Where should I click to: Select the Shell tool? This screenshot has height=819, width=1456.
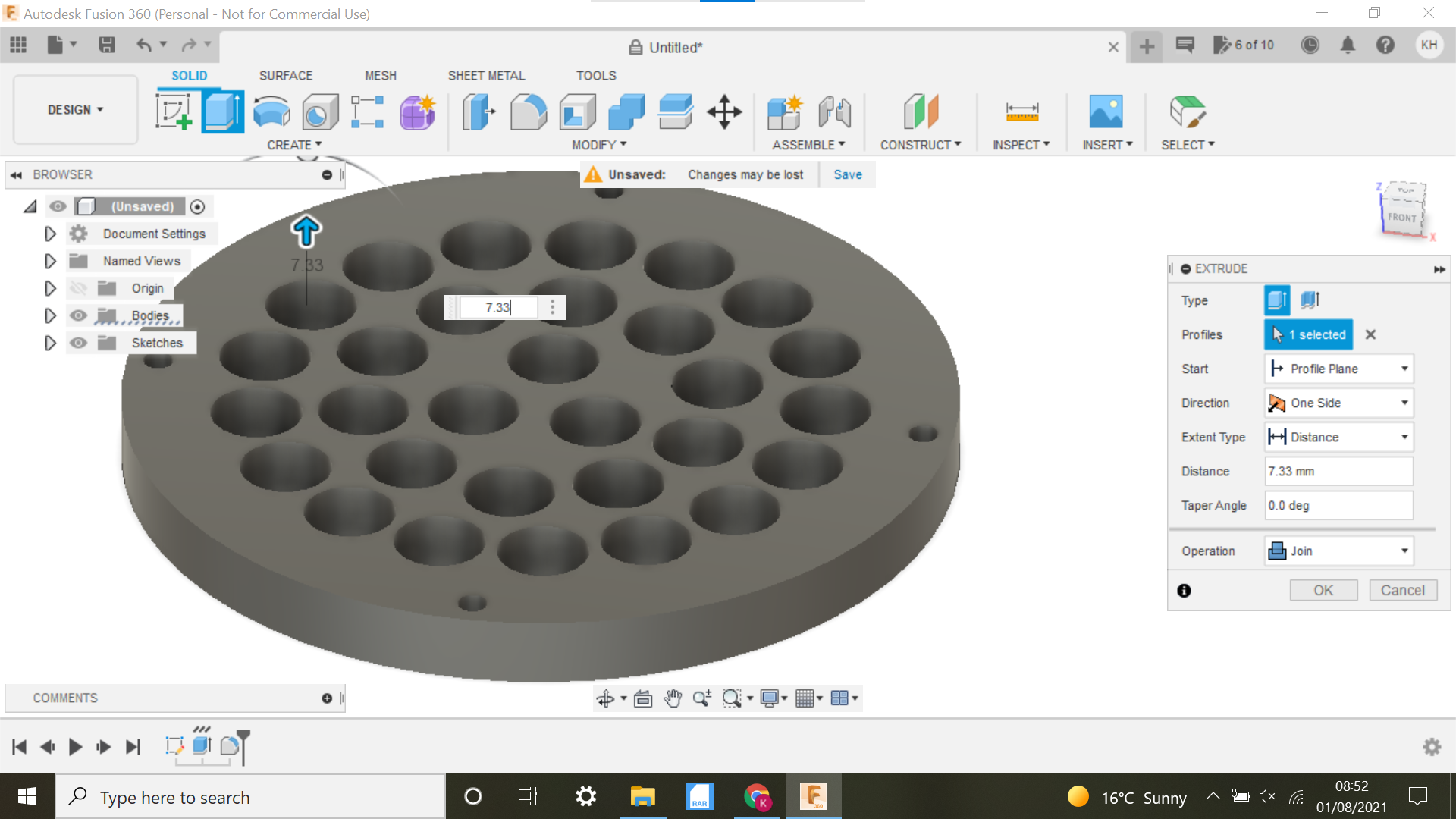(x=577, y=112)
